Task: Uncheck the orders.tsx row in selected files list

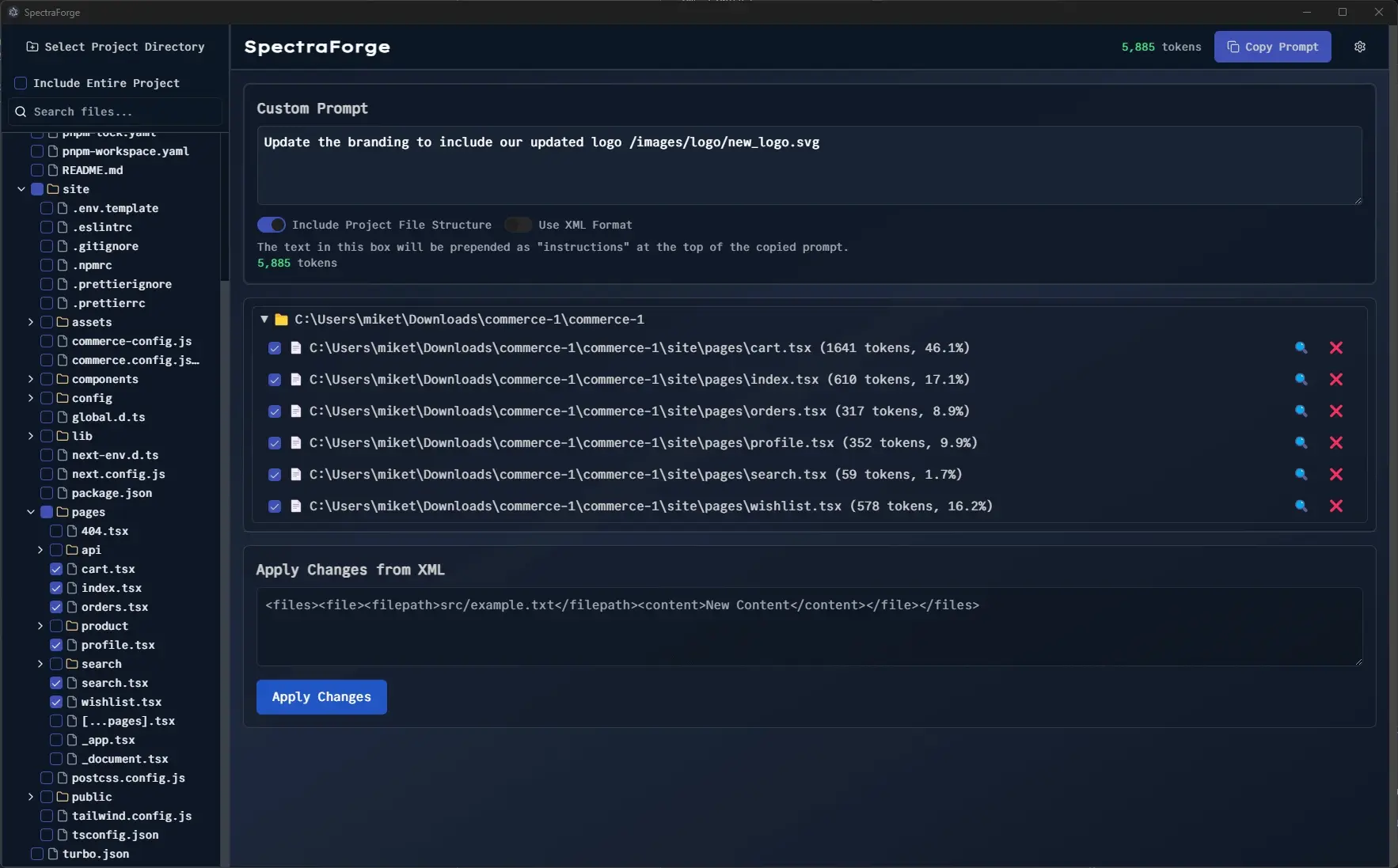Action: click(x=275, y=411)
